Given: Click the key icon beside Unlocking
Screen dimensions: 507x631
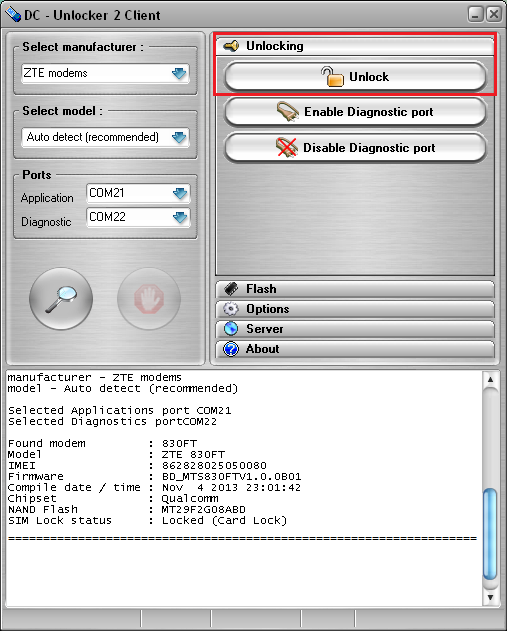Looking at the screenshot, I should (231, 46).
